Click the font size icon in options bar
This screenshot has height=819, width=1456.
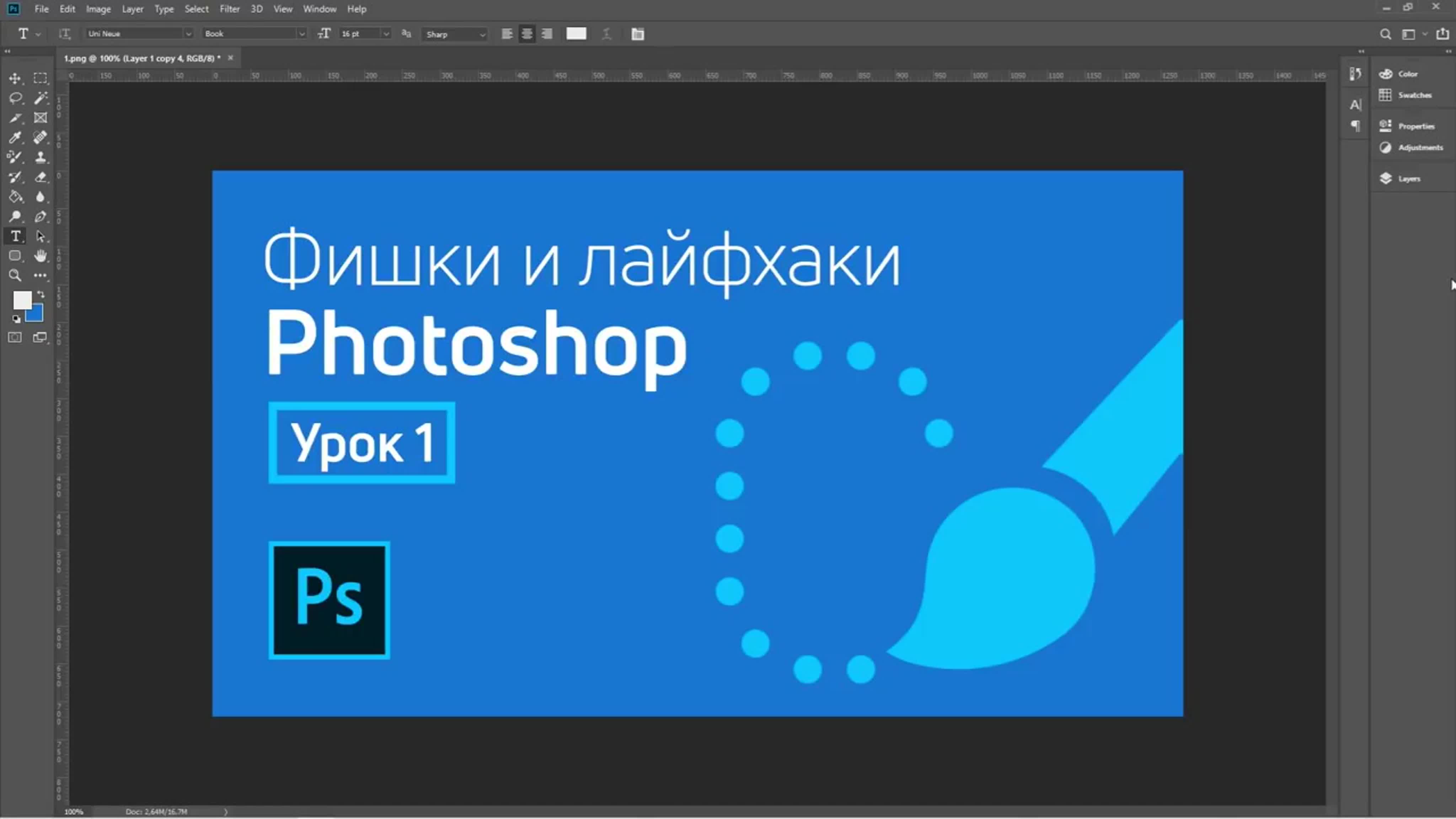(323, 34)
